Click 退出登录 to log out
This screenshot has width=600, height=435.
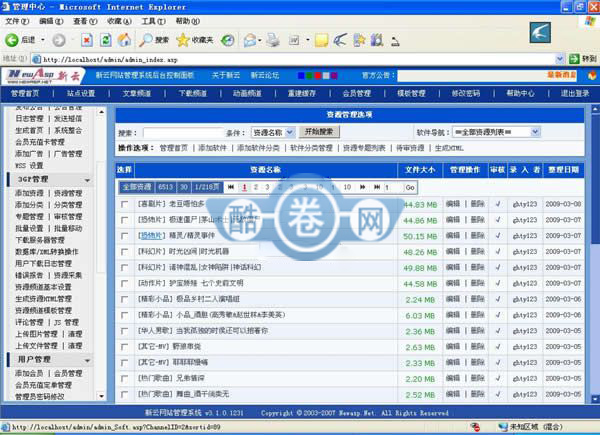tap(575, 93)
